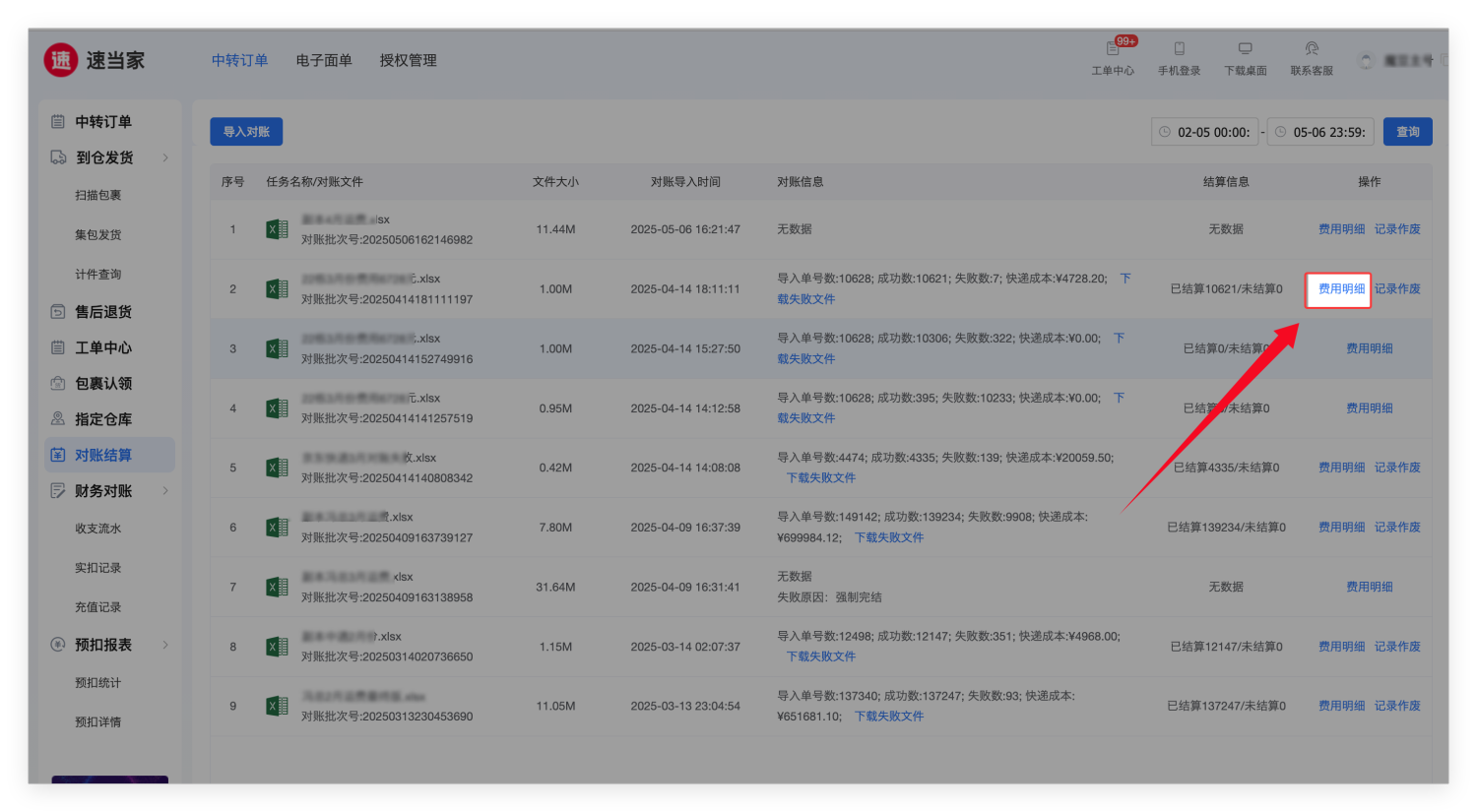1477x812 pixels.
Task: Click the Excel file icon in row 1
Action: pos(277,229)
